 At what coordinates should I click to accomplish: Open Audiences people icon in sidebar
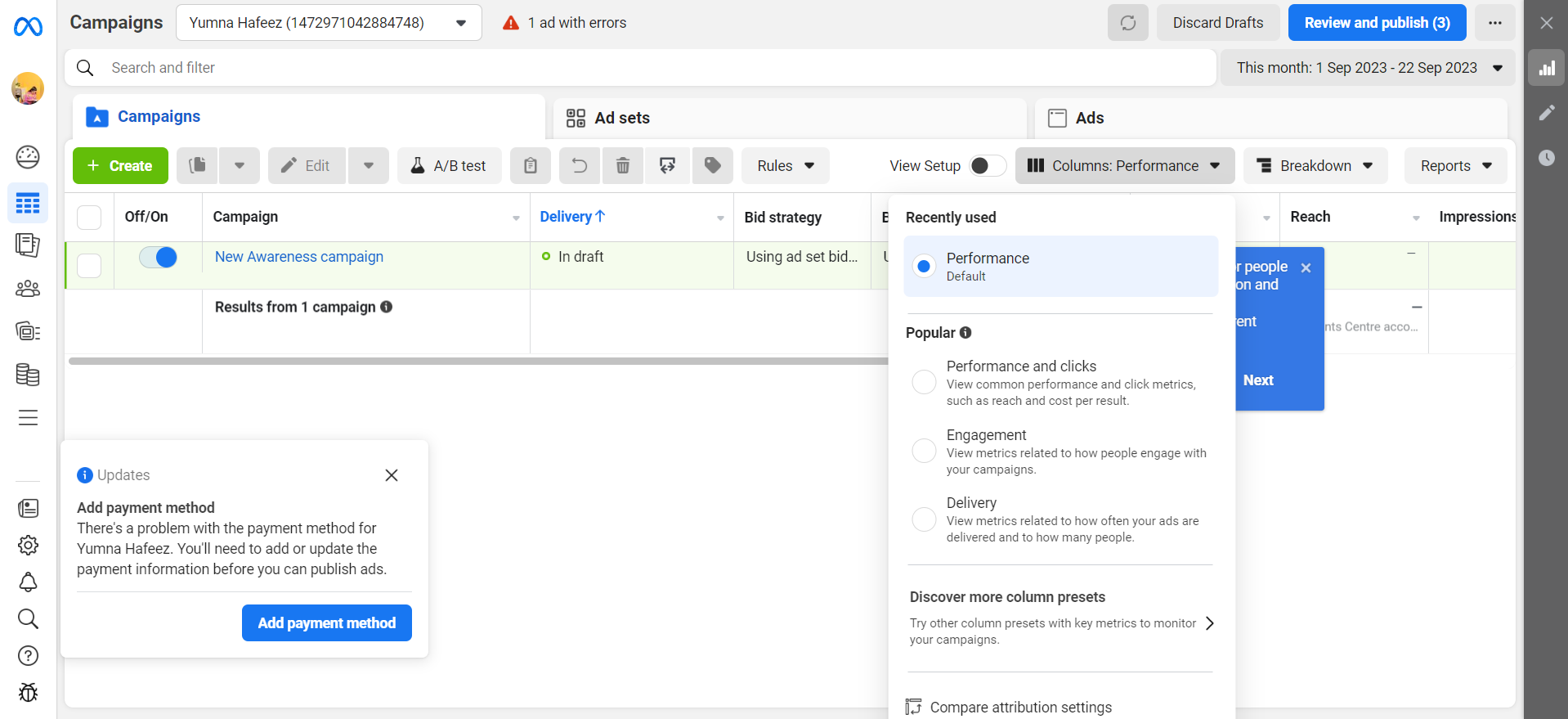click(x=28, y=289)
